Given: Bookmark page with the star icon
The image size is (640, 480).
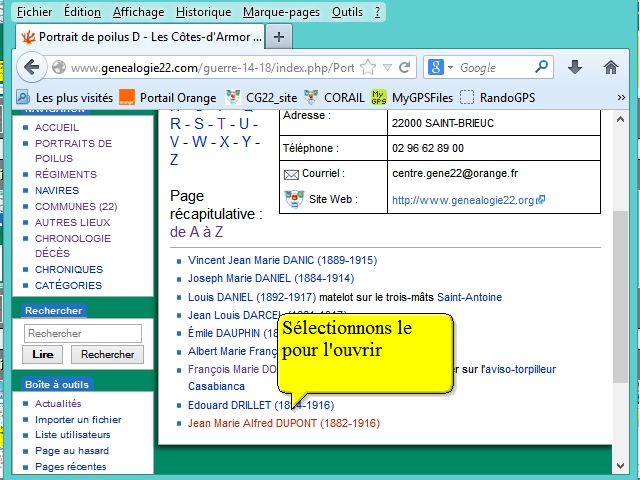Looking at the screenshot, I should click(368, 67).
